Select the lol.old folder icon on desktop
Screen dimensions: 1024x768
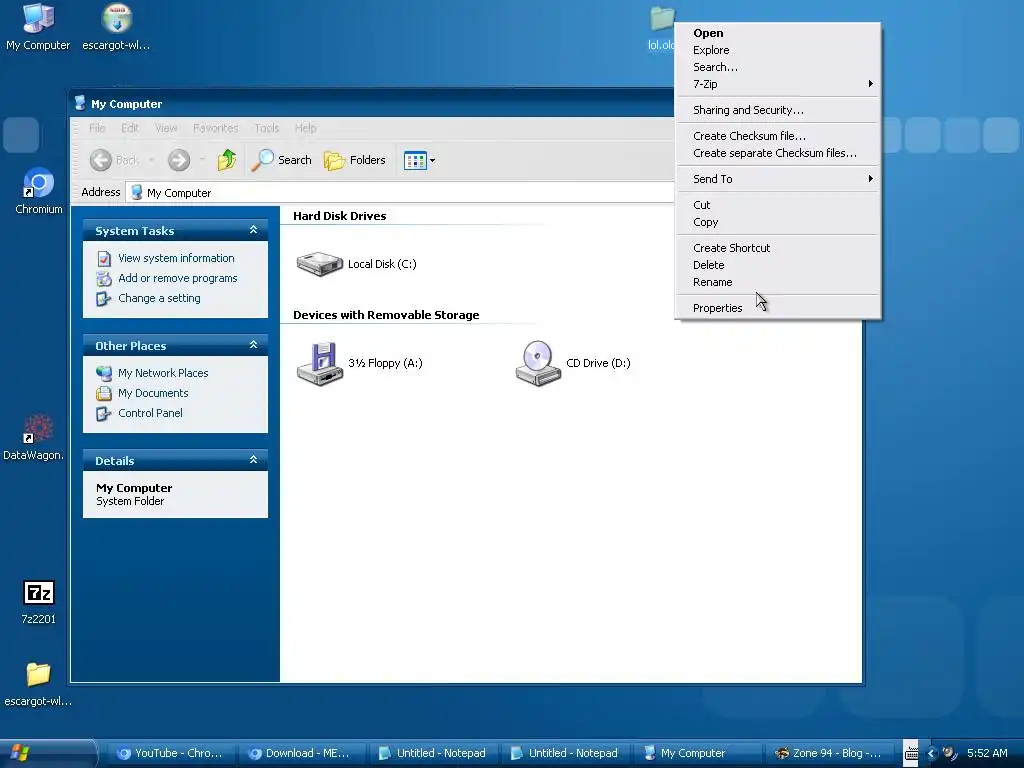[661, 26]
